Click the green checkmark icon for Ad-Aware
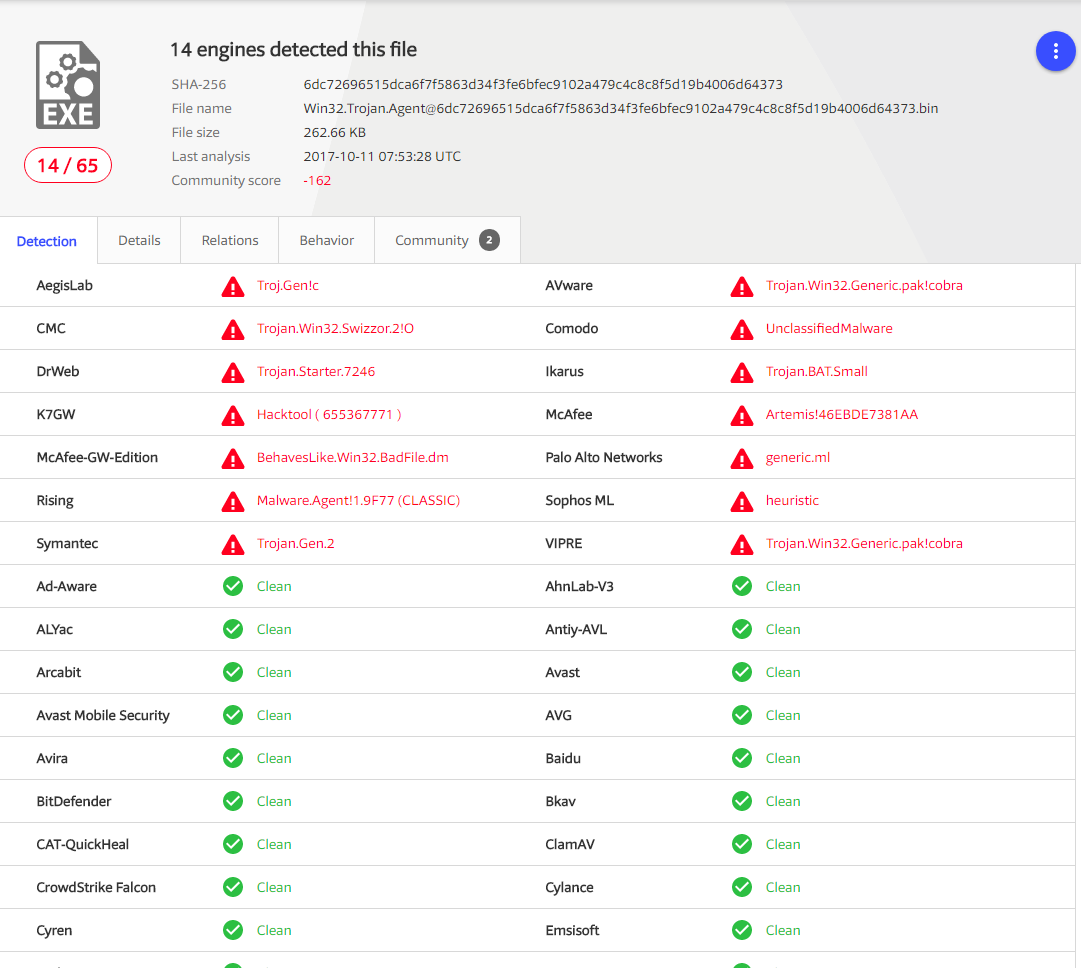 coord(233,586)
